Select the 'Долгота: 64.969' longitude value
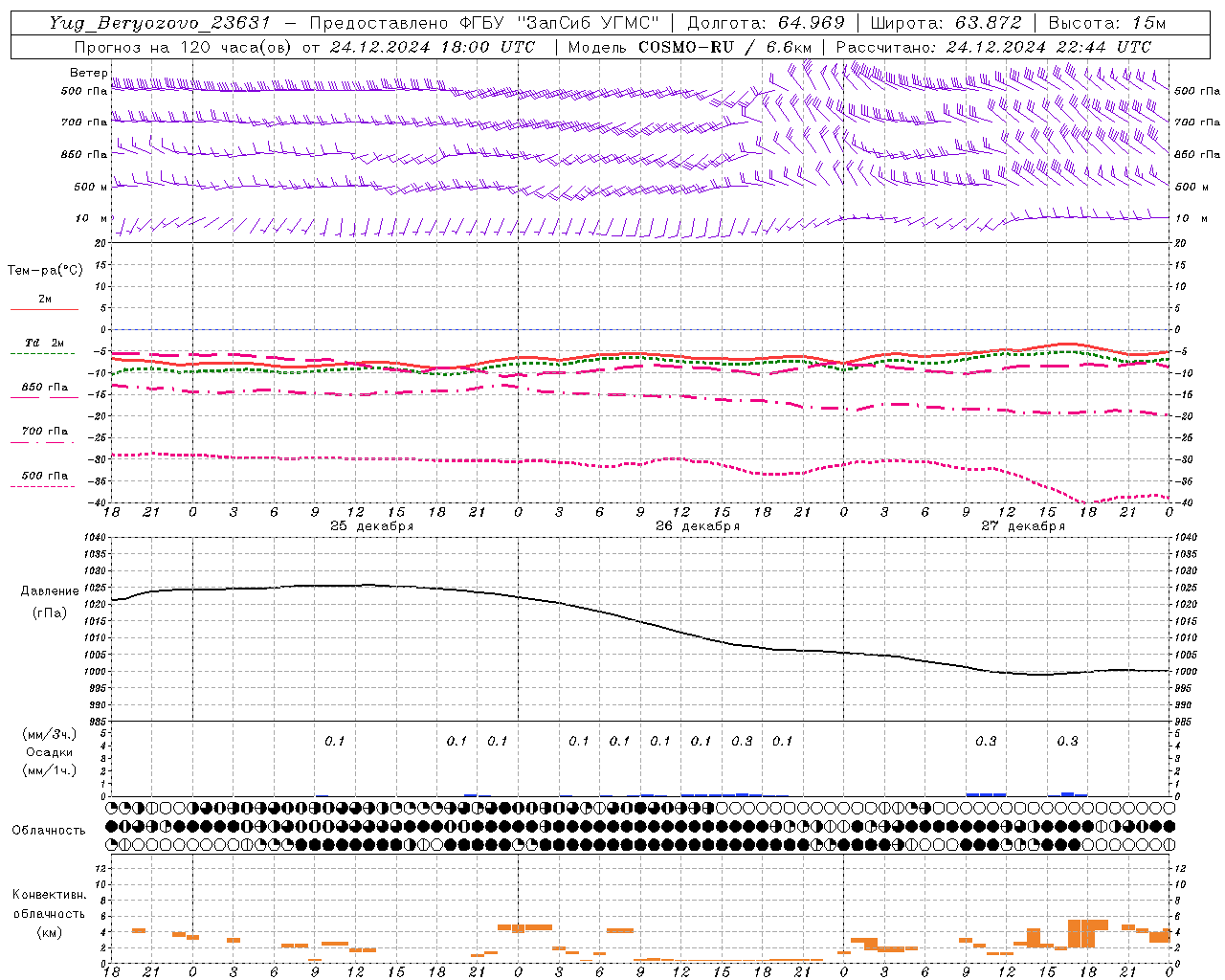 coord(766,23)
